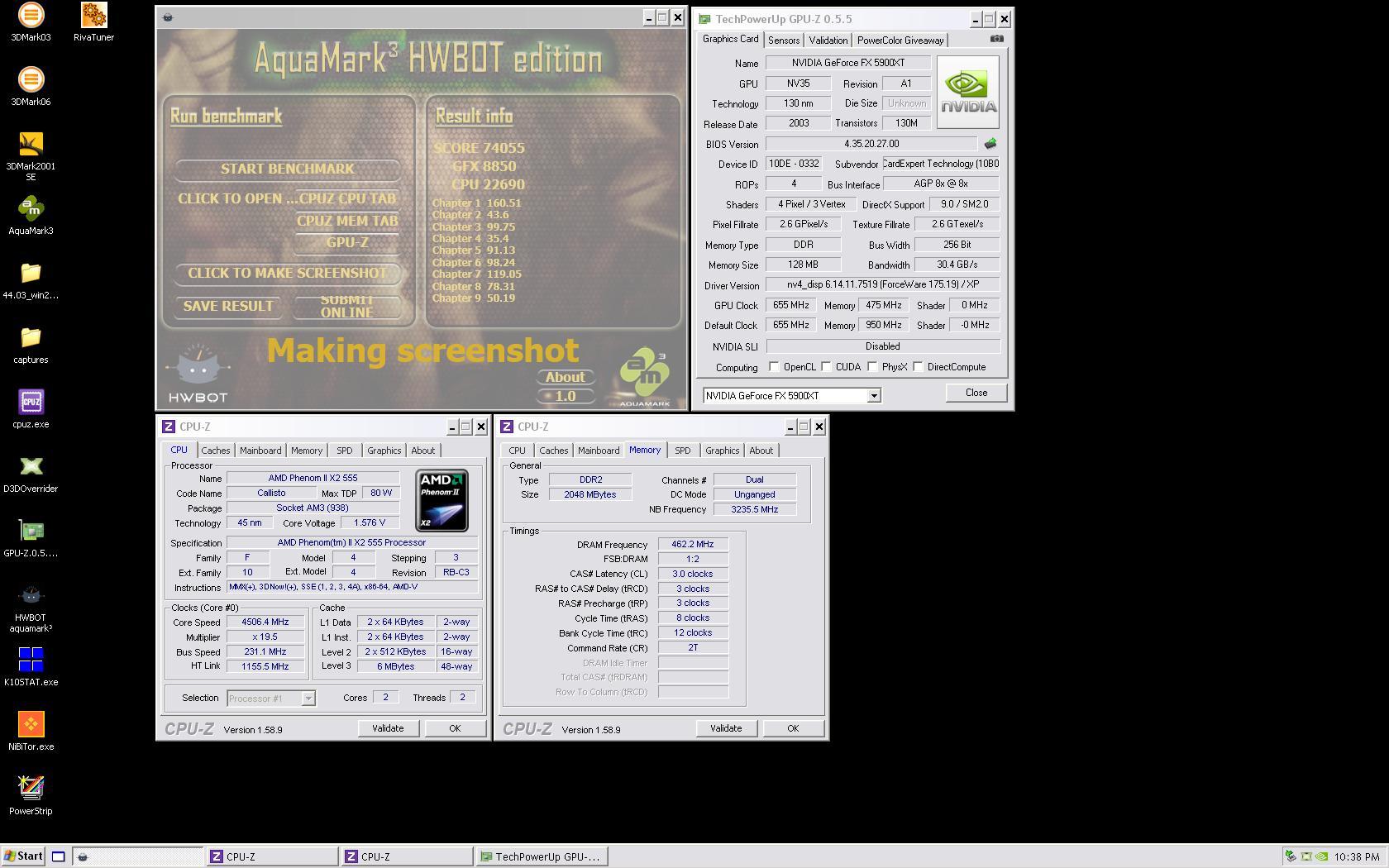
Task: Launch K10STAT.exe from the desktop
Action: pyautogui.click(x=31, y=667)
